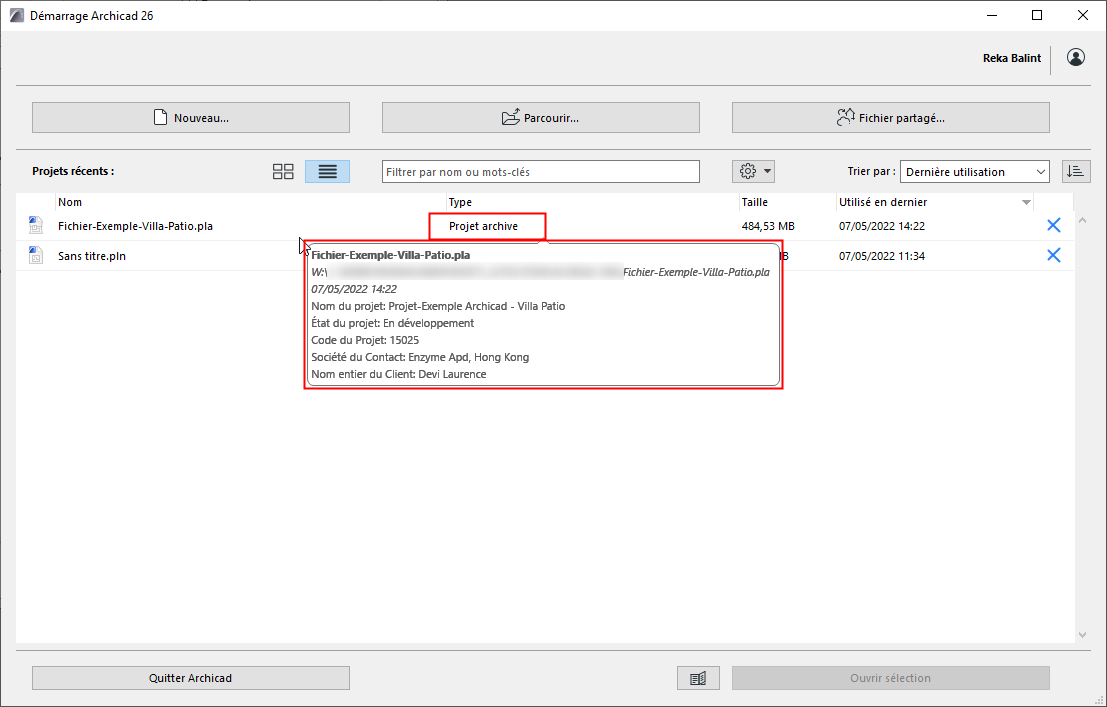Open the Trier par Dernière utilisation dropdown
Screen dimensions: 1107x707
tap(974, 172)
